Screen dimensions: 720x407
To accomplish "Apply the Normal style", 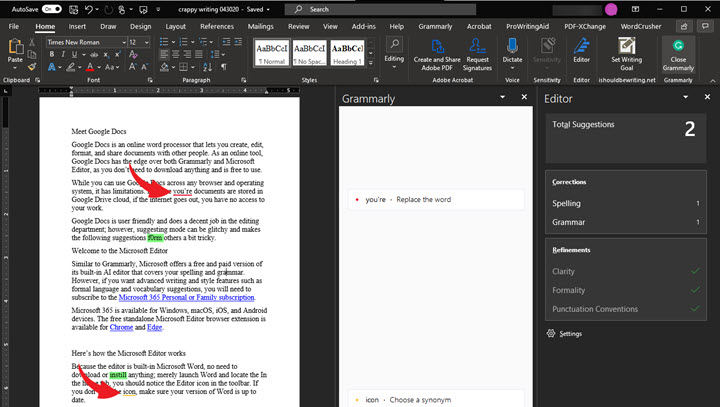I will pos(272,52).
